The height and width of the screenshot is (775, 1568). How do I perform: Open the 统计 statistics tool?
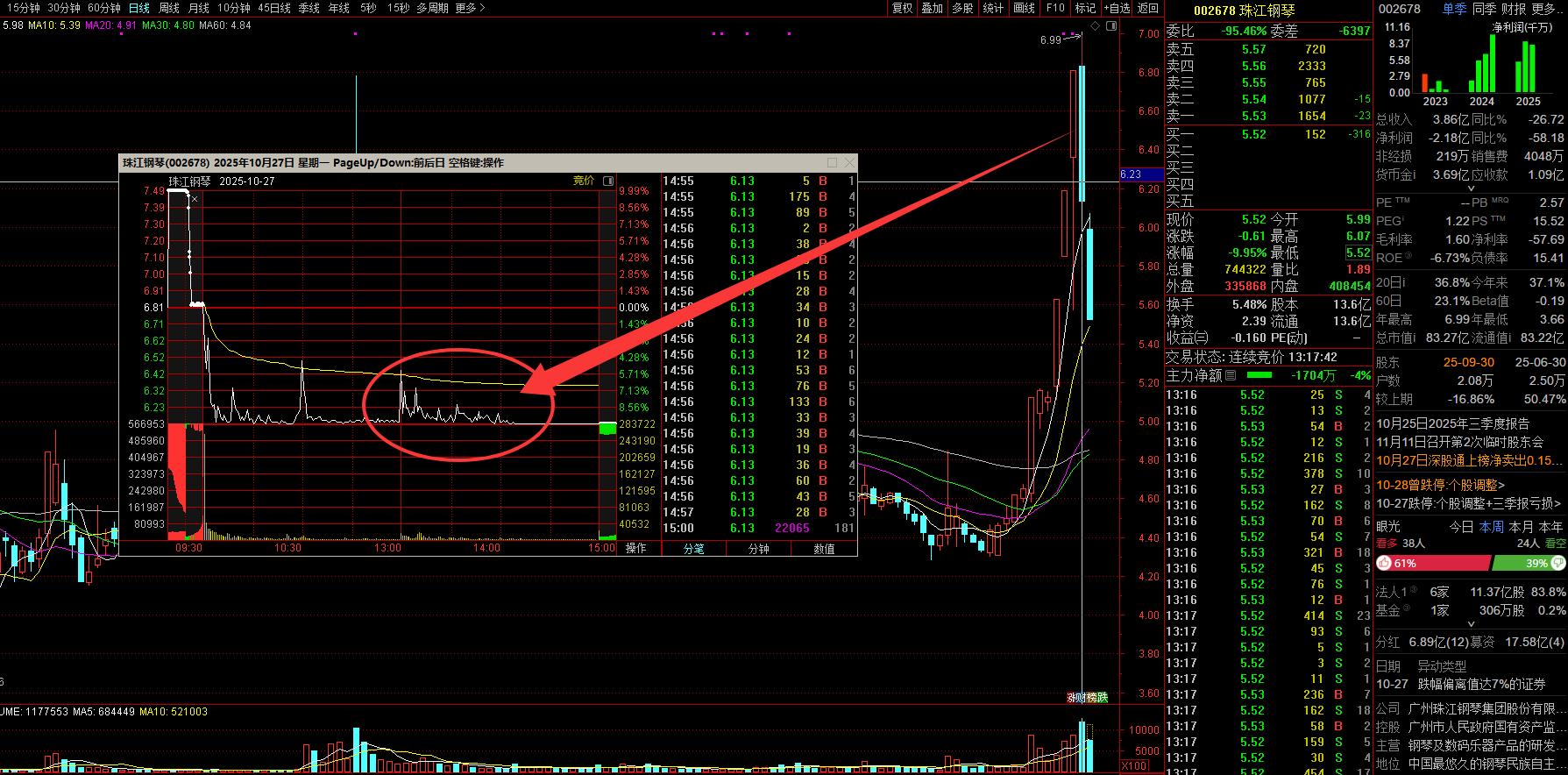(x=994, y=8)
